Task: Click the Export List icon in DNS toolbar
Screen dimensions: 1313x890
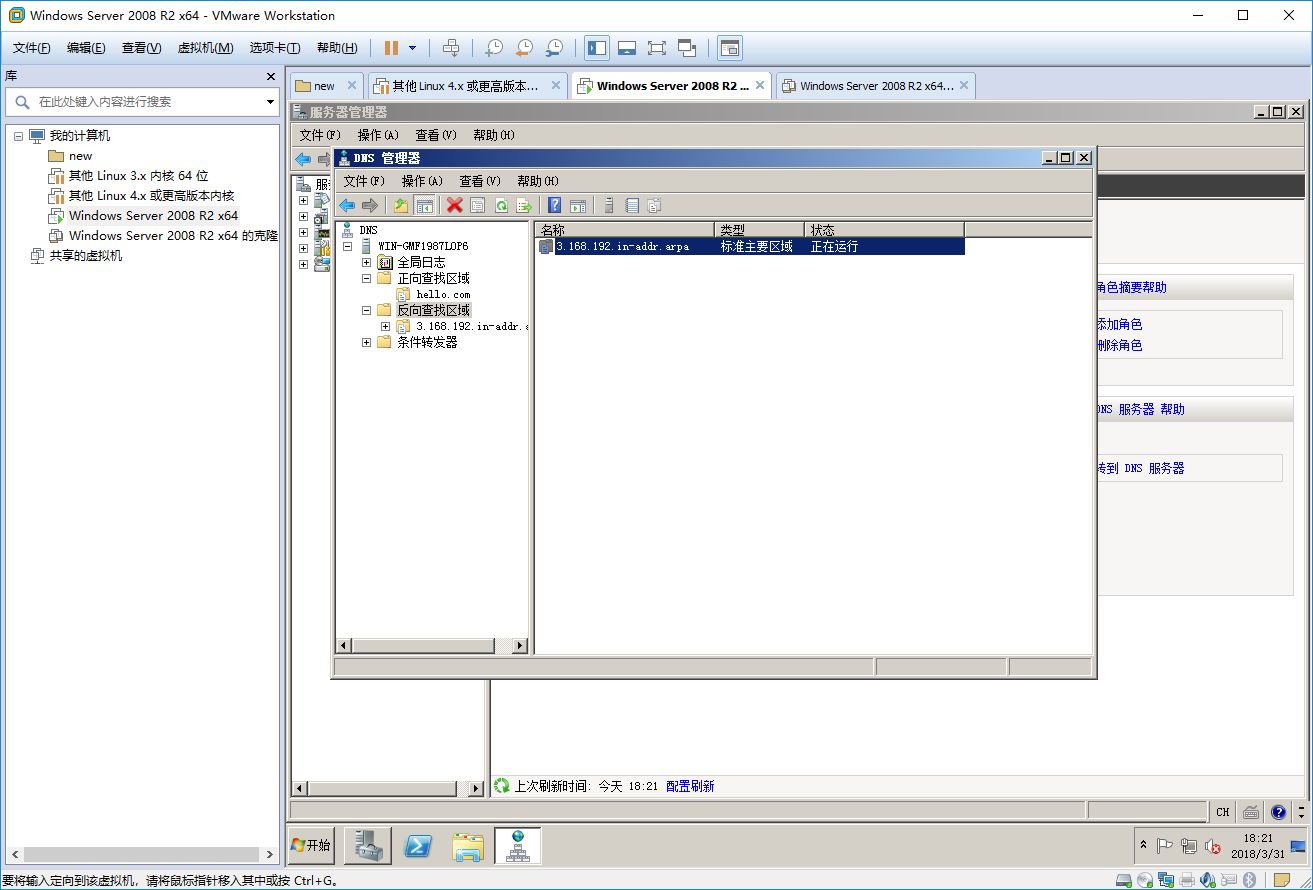Action: pos(523,205)
